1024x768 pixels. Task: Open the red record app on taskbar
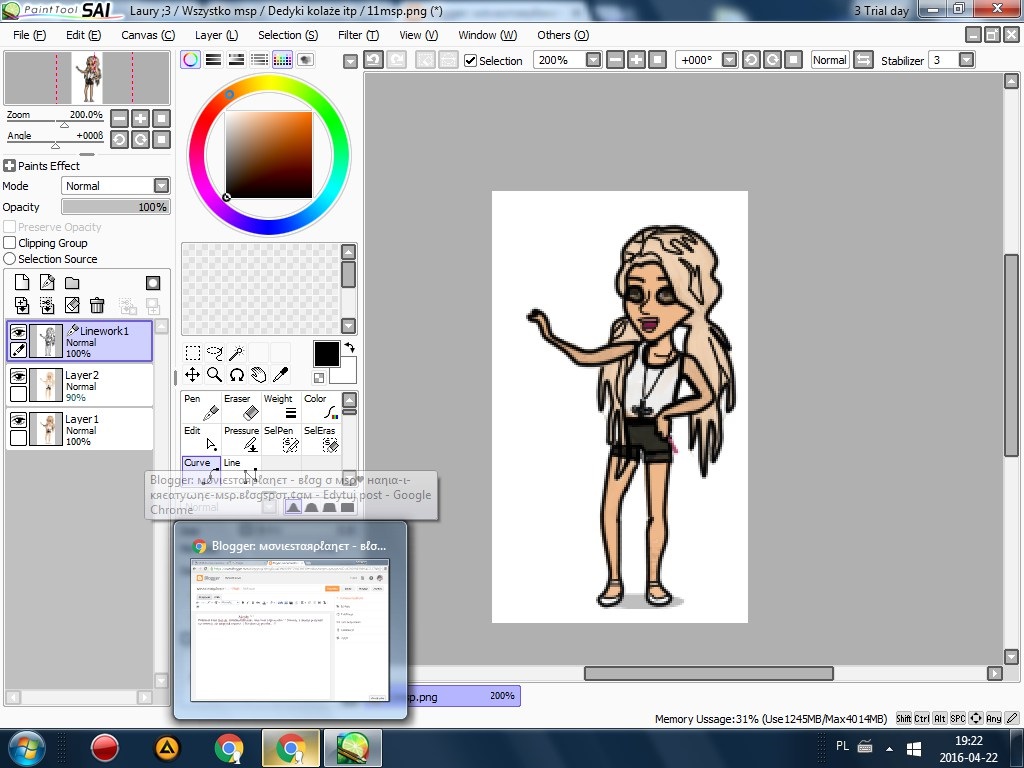point(104,748)
